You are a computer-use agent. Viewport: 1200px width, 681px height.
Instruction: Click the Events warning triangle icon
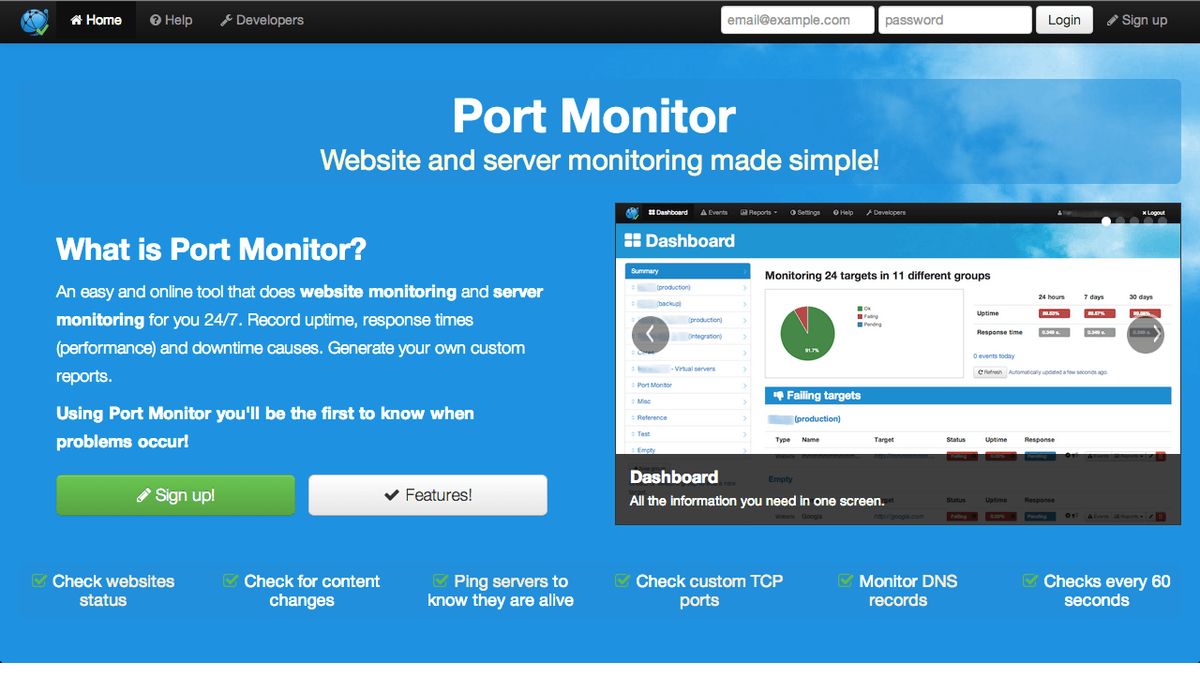[x=703, y=212]
